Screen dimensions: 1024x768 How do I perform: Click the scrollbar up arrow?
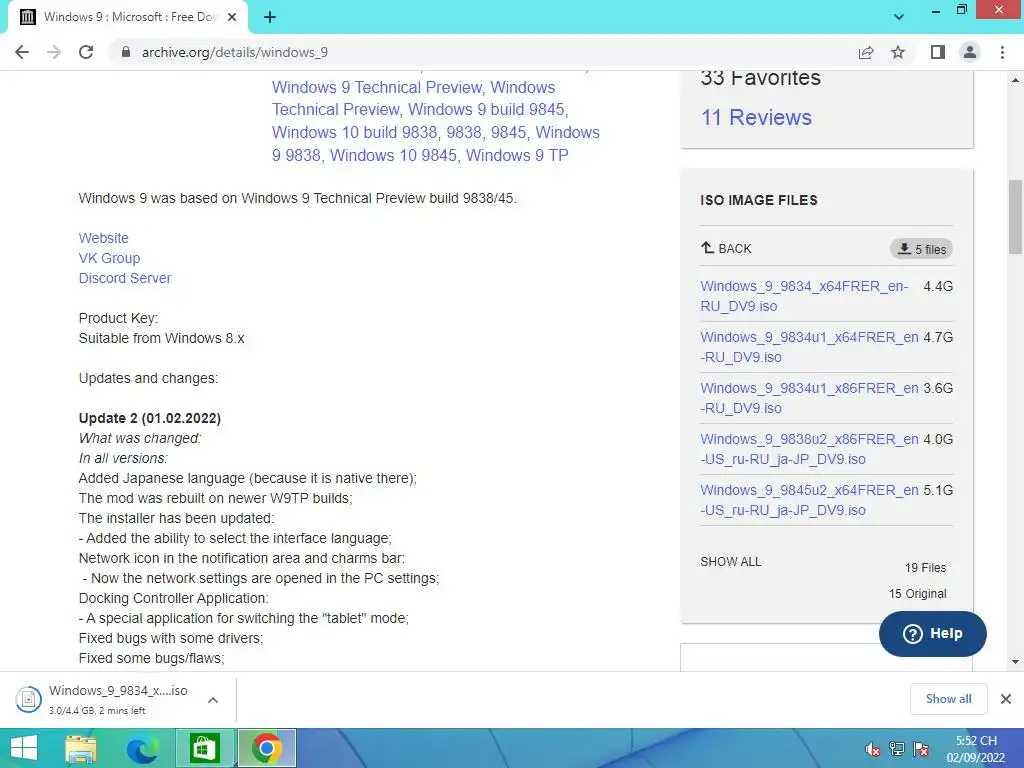(x=1015, y=80)
